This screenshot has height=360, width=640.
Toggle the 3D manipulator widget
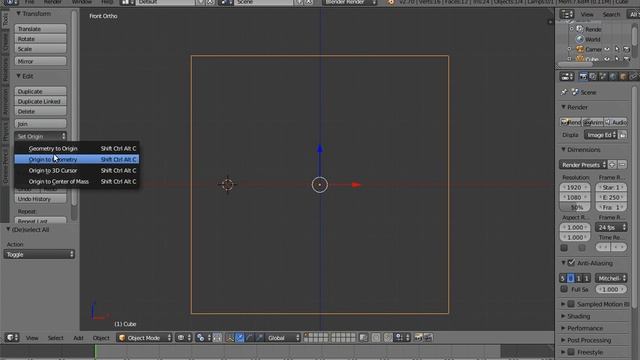coord(229,338)
